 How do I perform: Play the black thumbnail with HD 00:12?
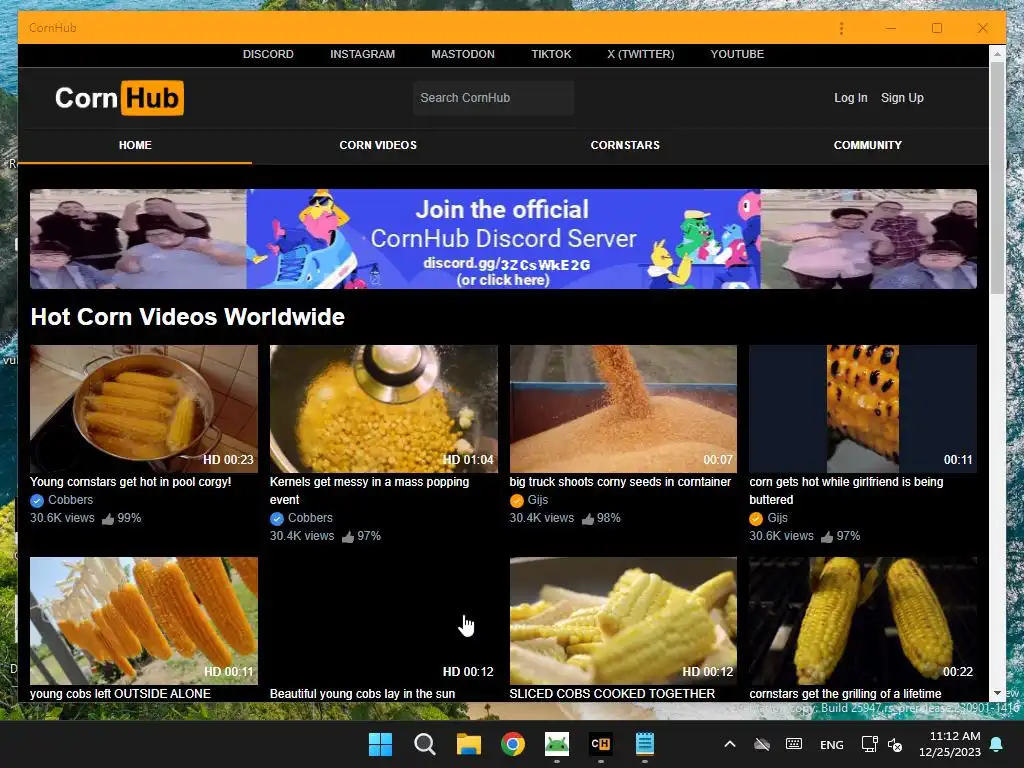pyautogui.click(x=383, y=620)
